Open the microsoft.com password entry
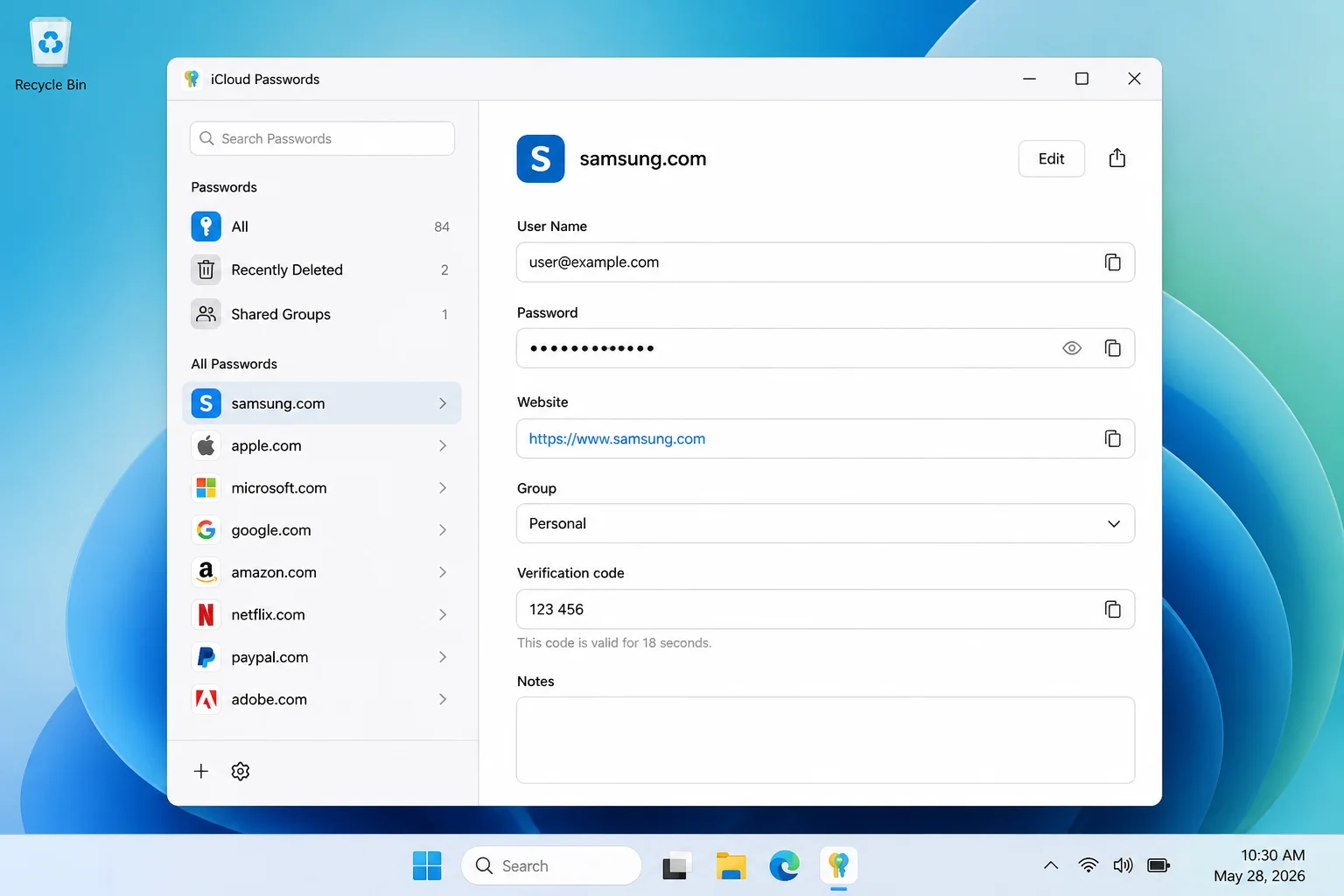This screenshot has width=1344, height=896. pos(322,487)
